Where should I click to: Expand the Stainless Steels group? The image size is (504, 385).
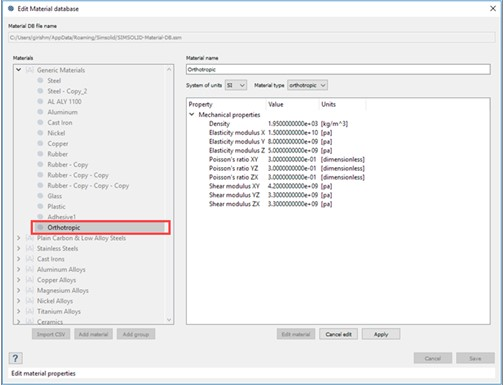click(x=19, y=248)
